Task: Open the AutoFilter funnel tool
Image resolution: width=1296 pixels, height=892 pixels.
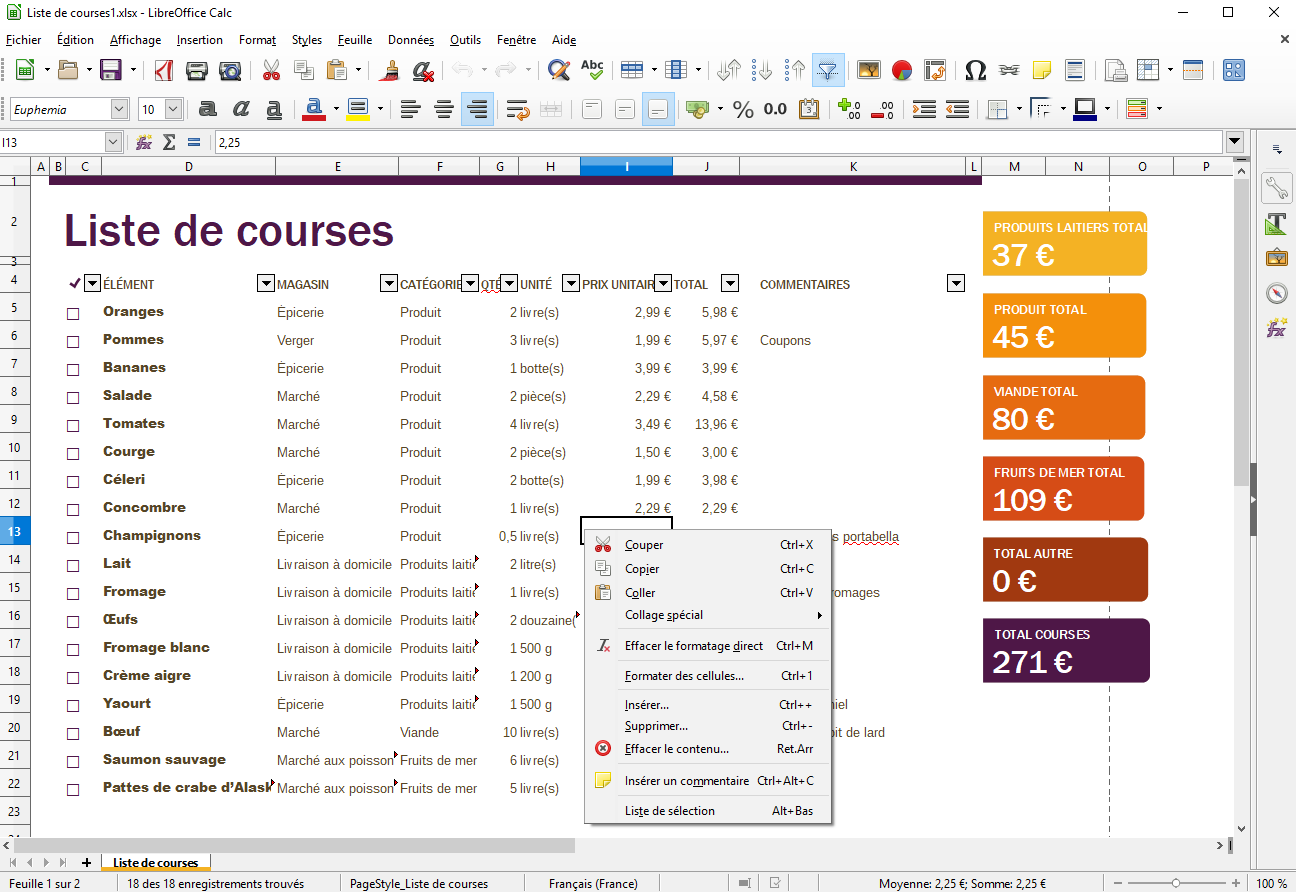Action: [x=827, y=70]
